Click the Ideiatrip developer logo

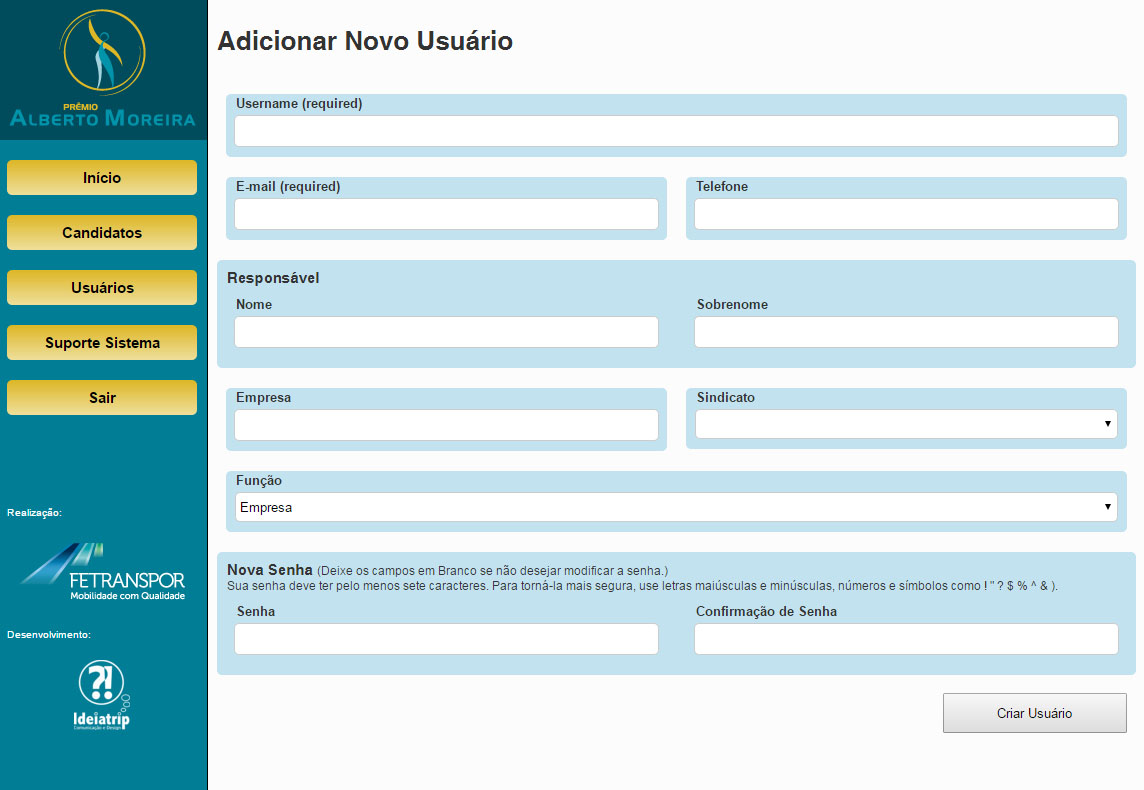pos(102,695)
